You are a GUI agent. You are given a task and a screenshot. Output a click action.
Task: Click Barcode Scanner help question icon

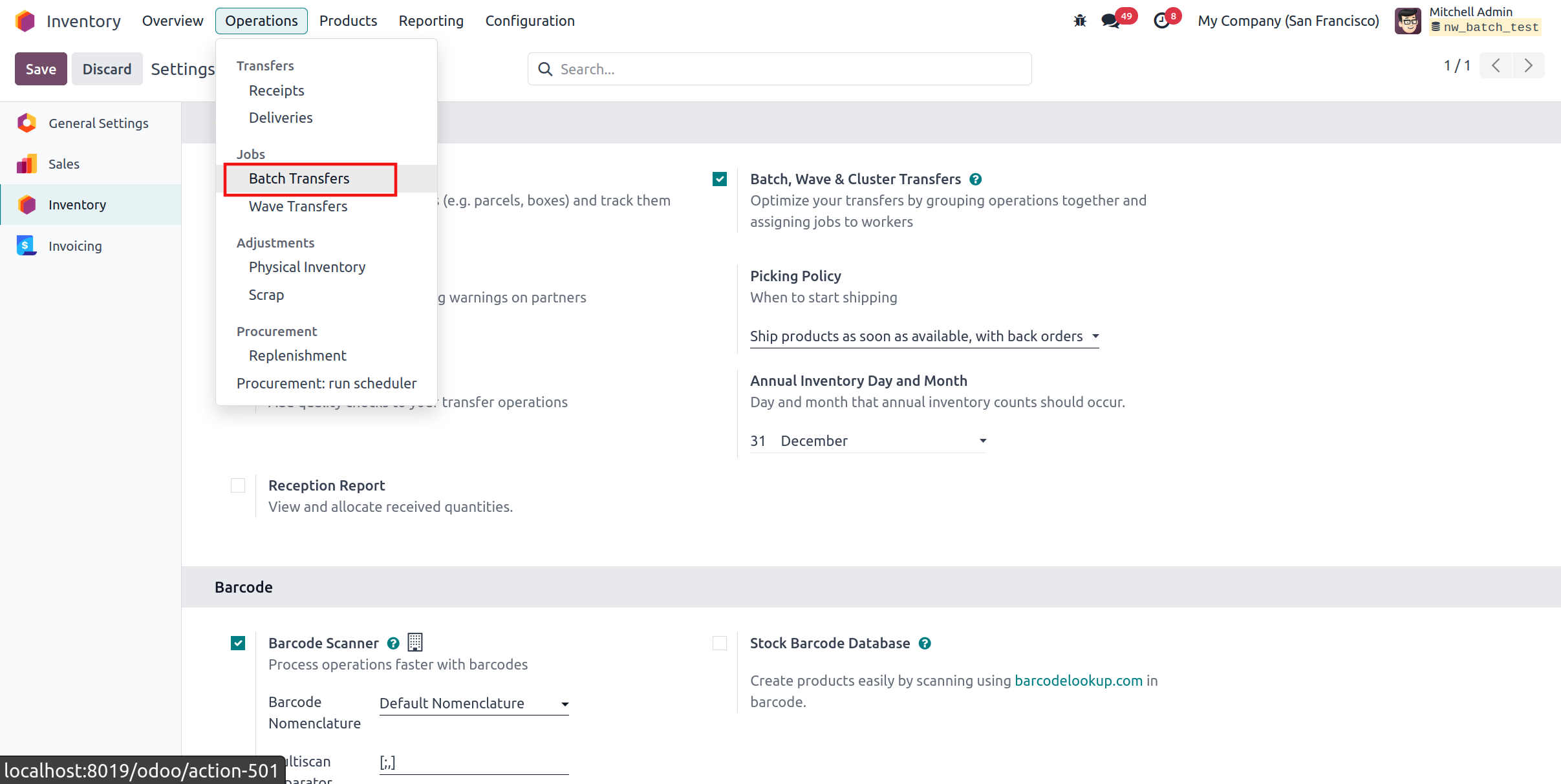(x=393, y=643)
